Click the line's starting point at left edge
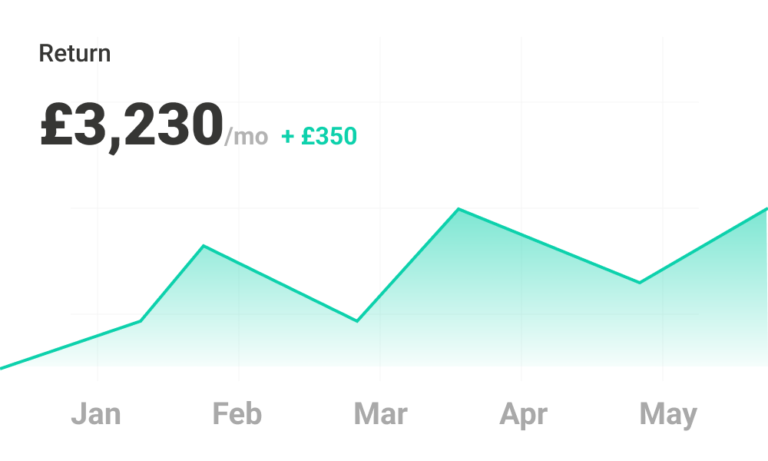The height and width of the screenshot is (461, 768). tap(2, 367)
